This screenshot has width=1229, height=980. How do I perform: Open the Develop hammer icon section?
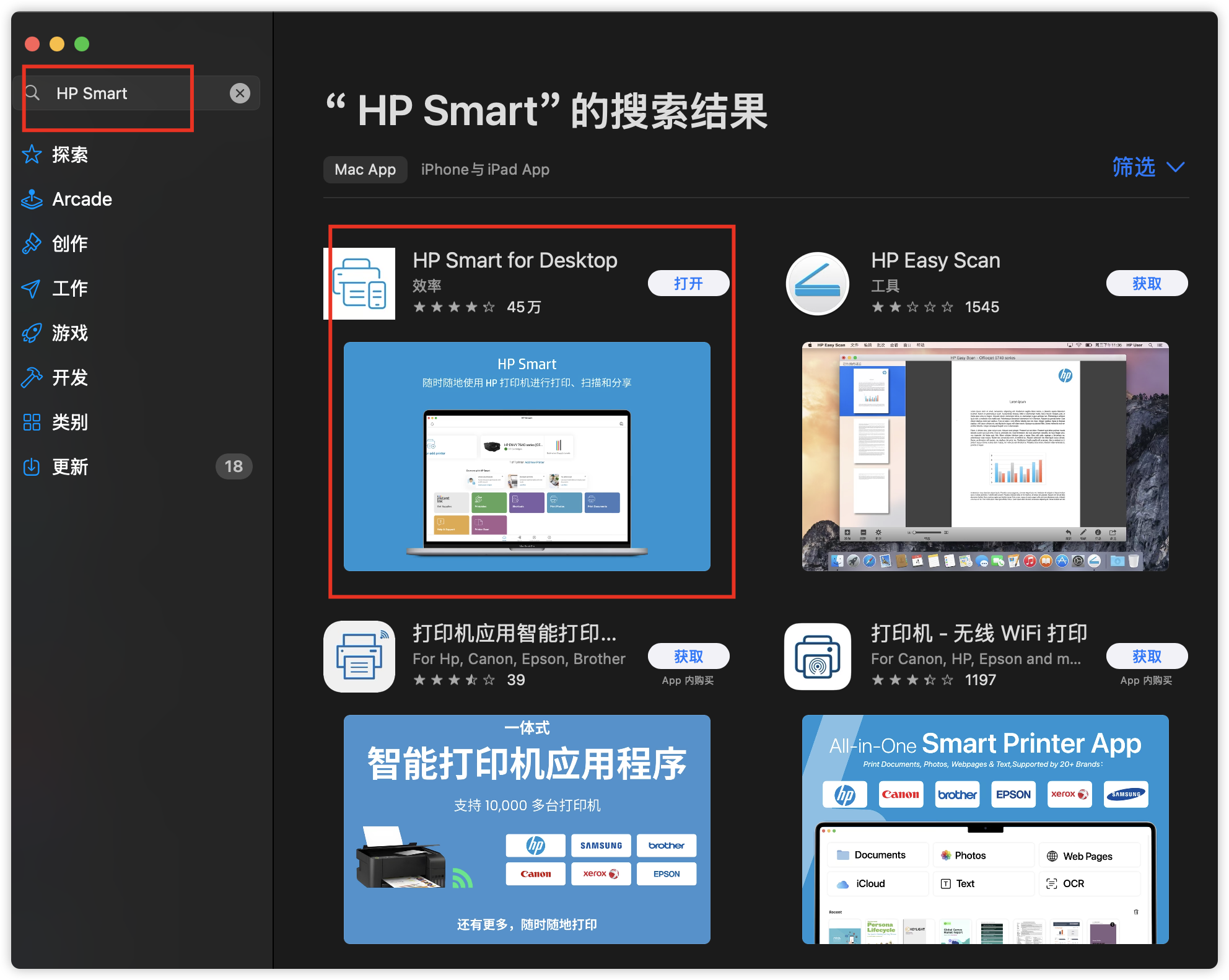[x=32, y=377]
